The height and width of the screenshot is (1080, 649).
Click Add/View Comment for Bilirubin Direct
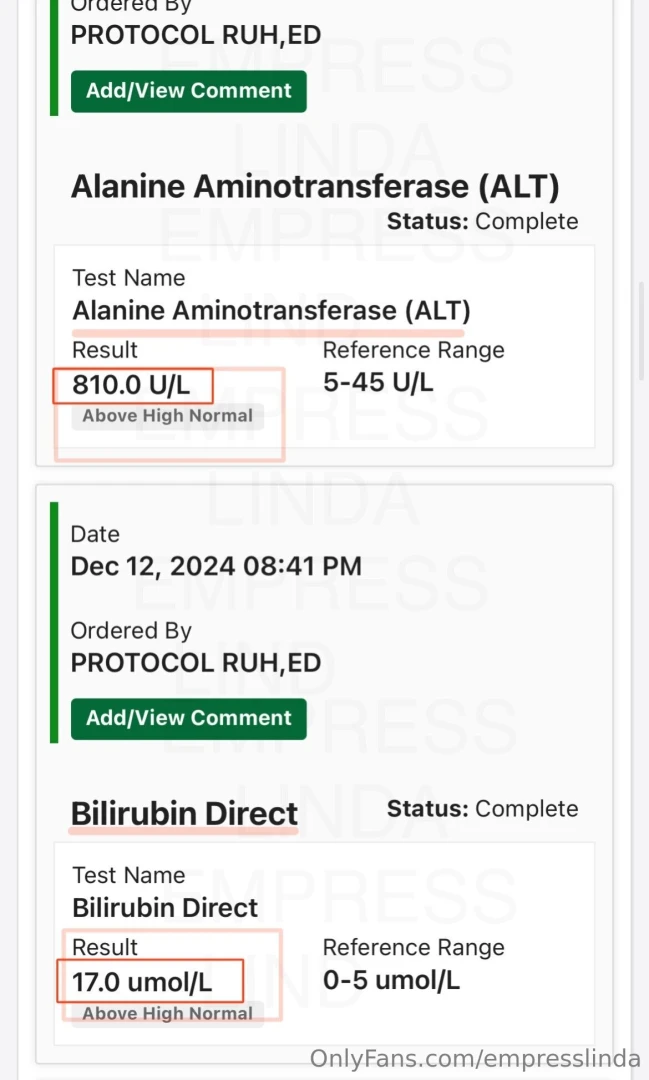tap(188, 718)
